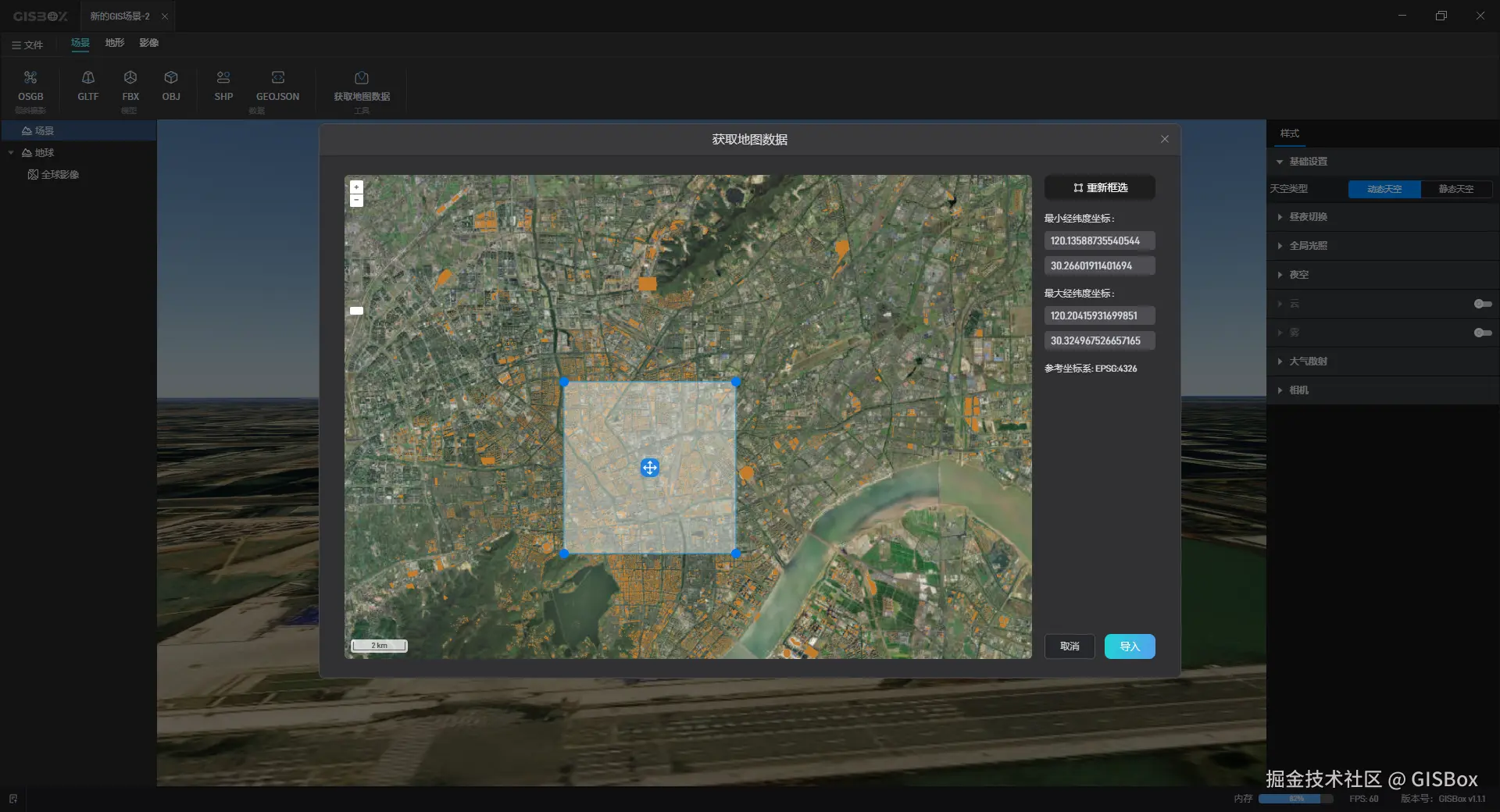1500x812 pixels.
Task: Switch to the 地形 ribbon tab
Action: point(115,43)
